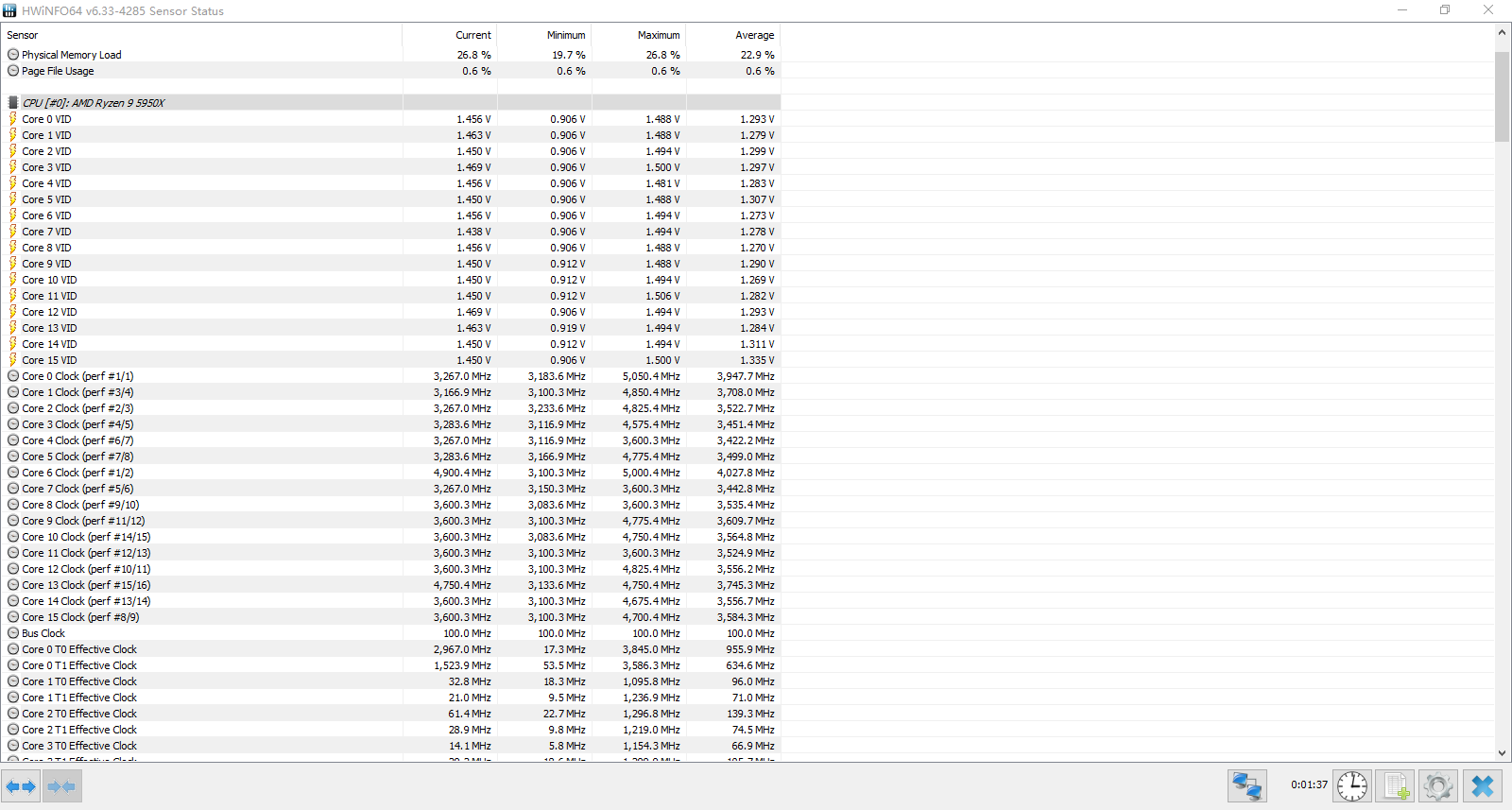Click the Core 0 Clock sensor icon
The image size is (1512, 810).
(x=13, y=375)
